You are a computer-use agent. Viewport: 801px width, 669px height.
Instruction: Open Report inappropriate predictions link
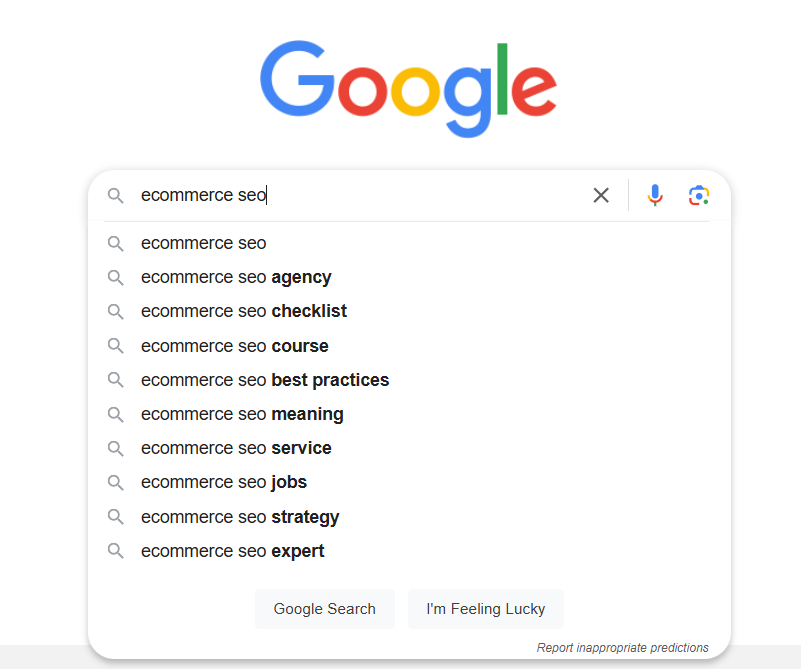[622, 648]
